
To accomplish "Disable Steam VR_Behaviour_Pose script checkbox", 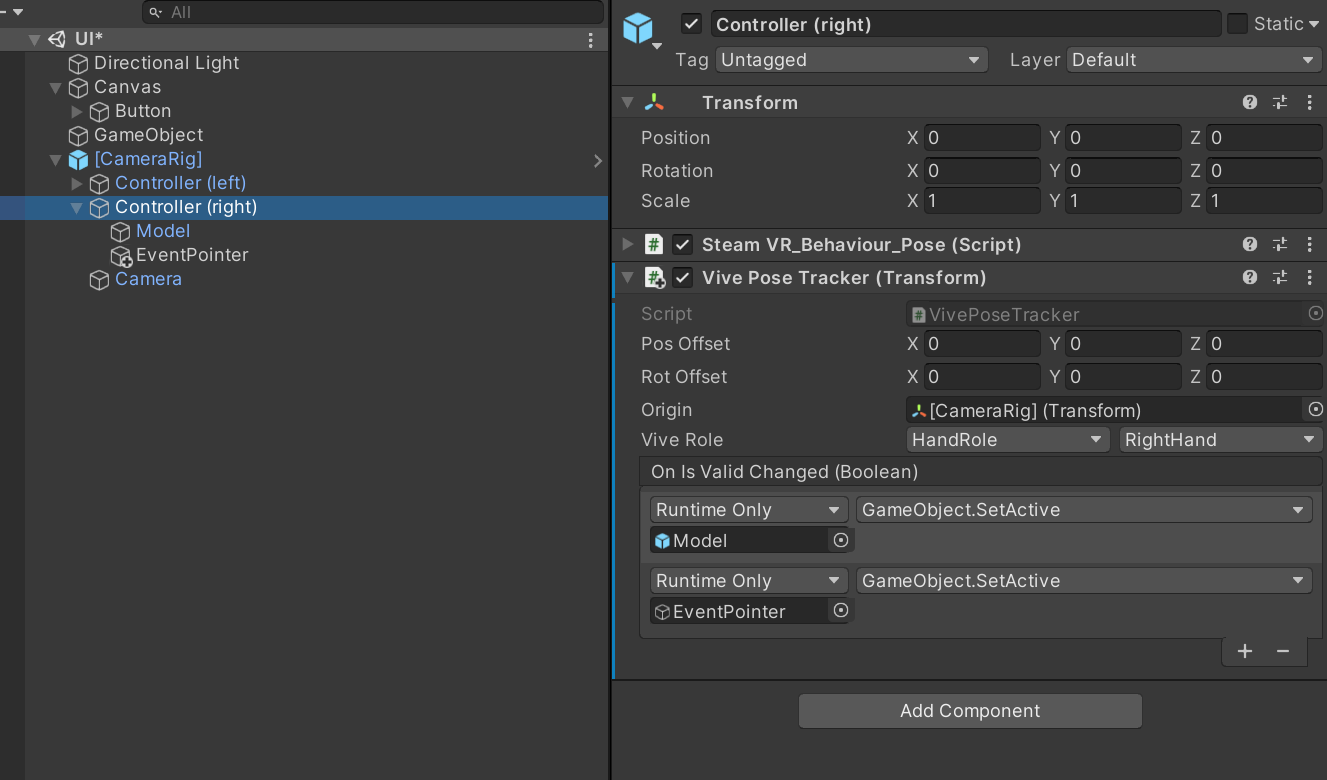I will [x=683, y=244].
